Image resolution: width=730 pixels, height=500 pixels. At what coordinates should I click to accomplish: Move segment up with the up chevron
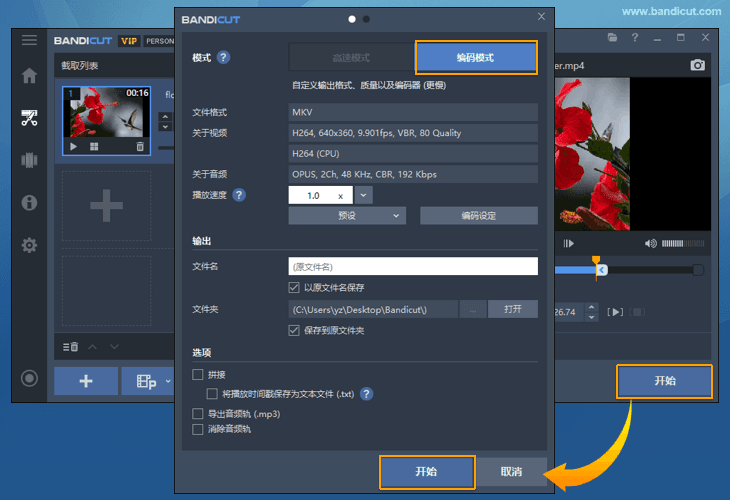93,347
